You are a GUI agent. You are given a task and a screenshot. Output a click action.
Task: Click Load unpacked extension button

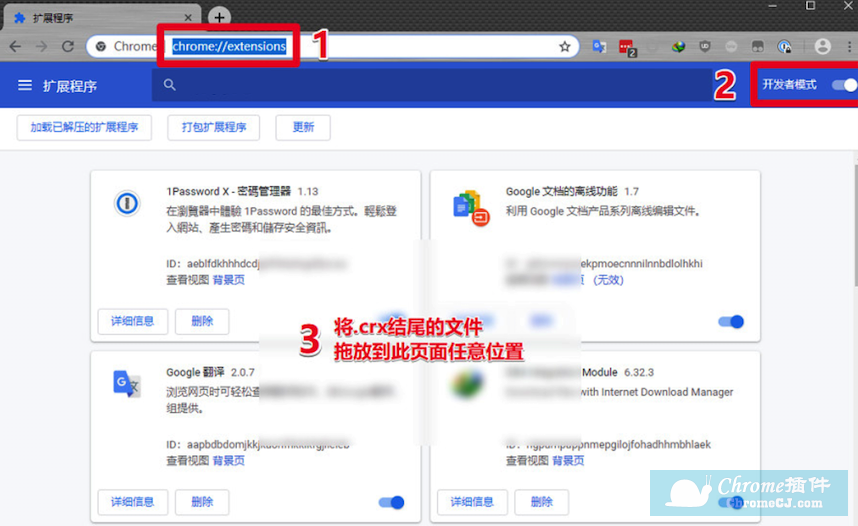point(84,128)
